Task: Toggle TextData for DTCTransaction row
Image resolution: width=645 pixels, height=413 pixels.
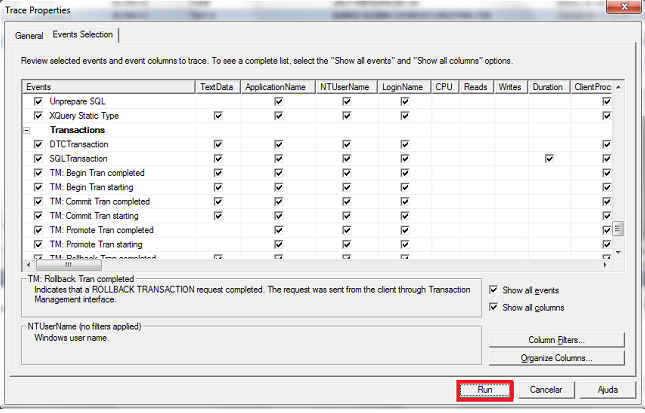Action: pos(218,144)
